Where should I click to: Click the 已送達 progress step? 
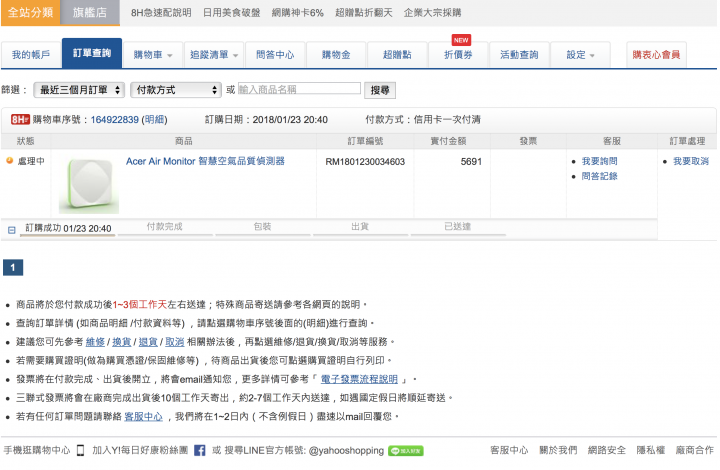click(458, 227)
